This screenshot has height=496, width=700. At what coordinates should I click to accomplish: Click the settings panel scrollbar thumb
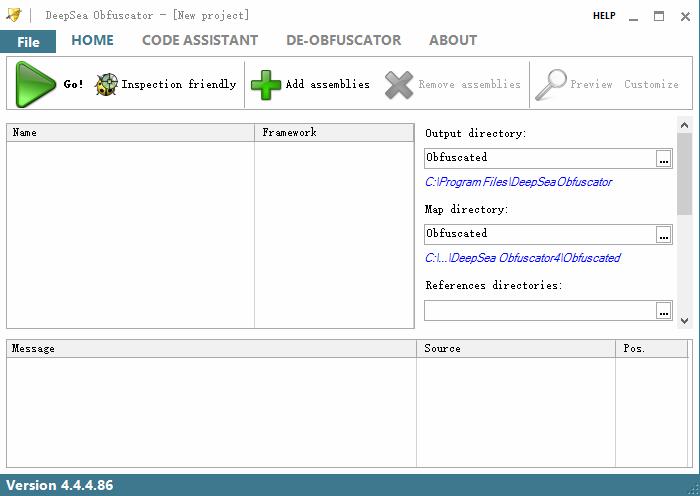pos(684,174)
